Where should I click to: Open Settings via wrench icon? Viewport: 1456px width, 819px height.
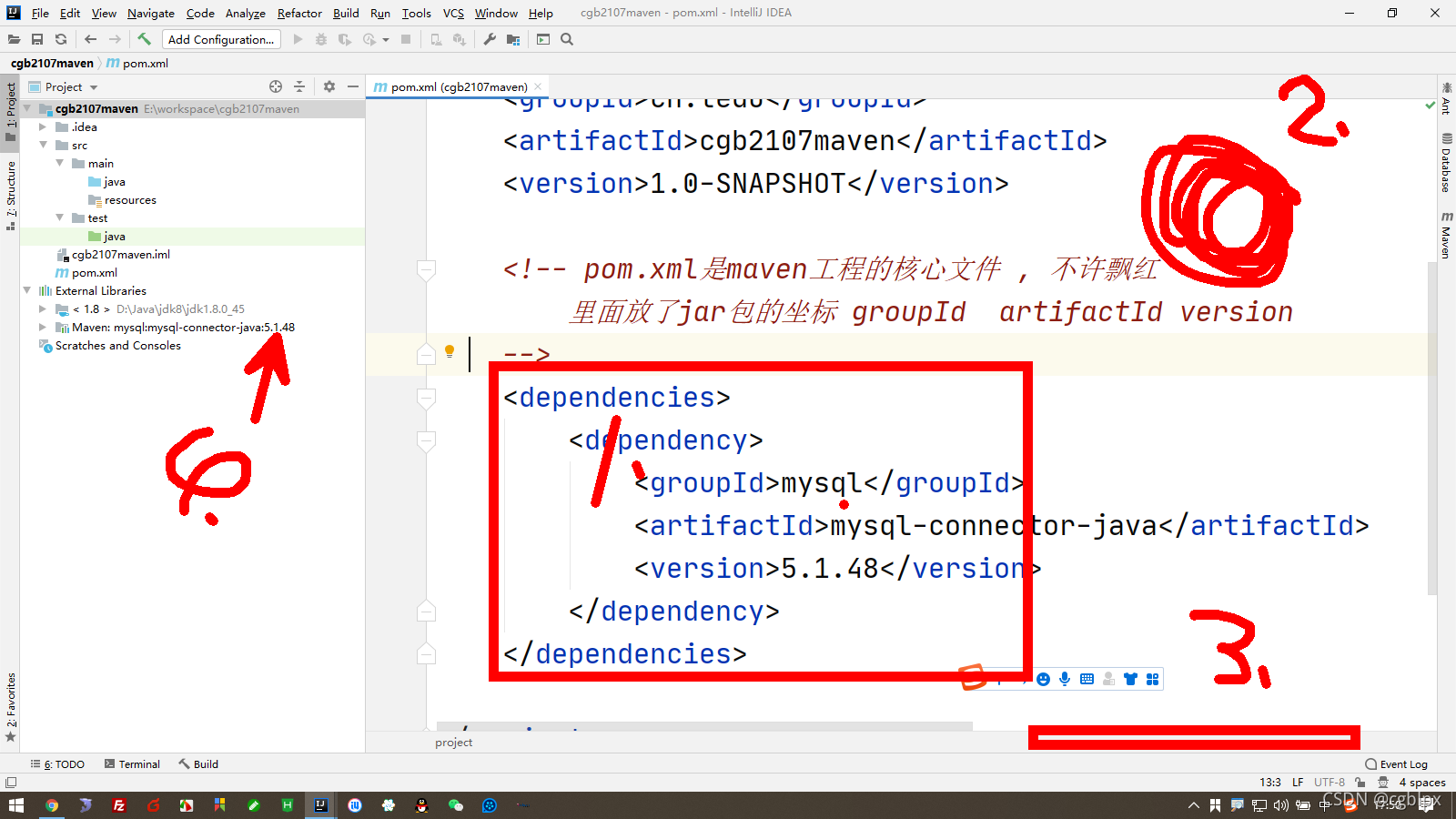pyautogui.click(x=490, y=39)
